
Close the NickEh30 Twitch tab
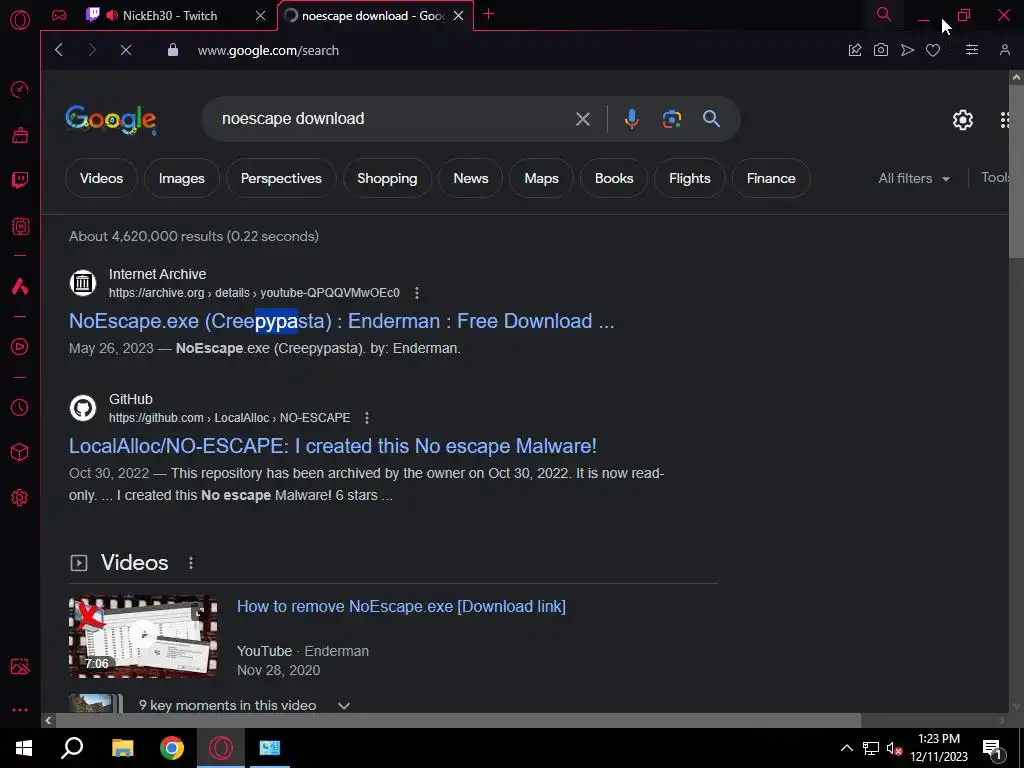(261, 16)
